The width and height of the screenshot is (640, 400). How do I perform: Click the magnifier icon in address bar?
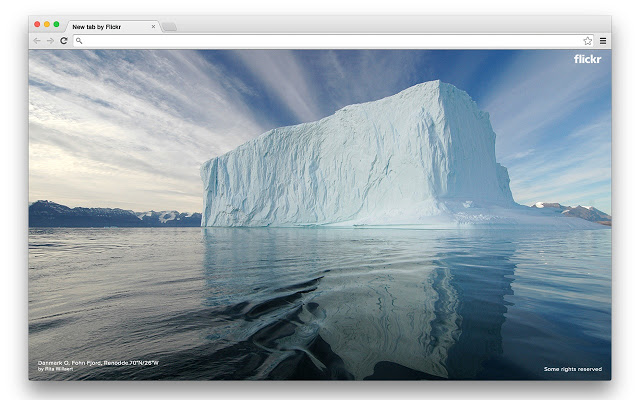79,41
